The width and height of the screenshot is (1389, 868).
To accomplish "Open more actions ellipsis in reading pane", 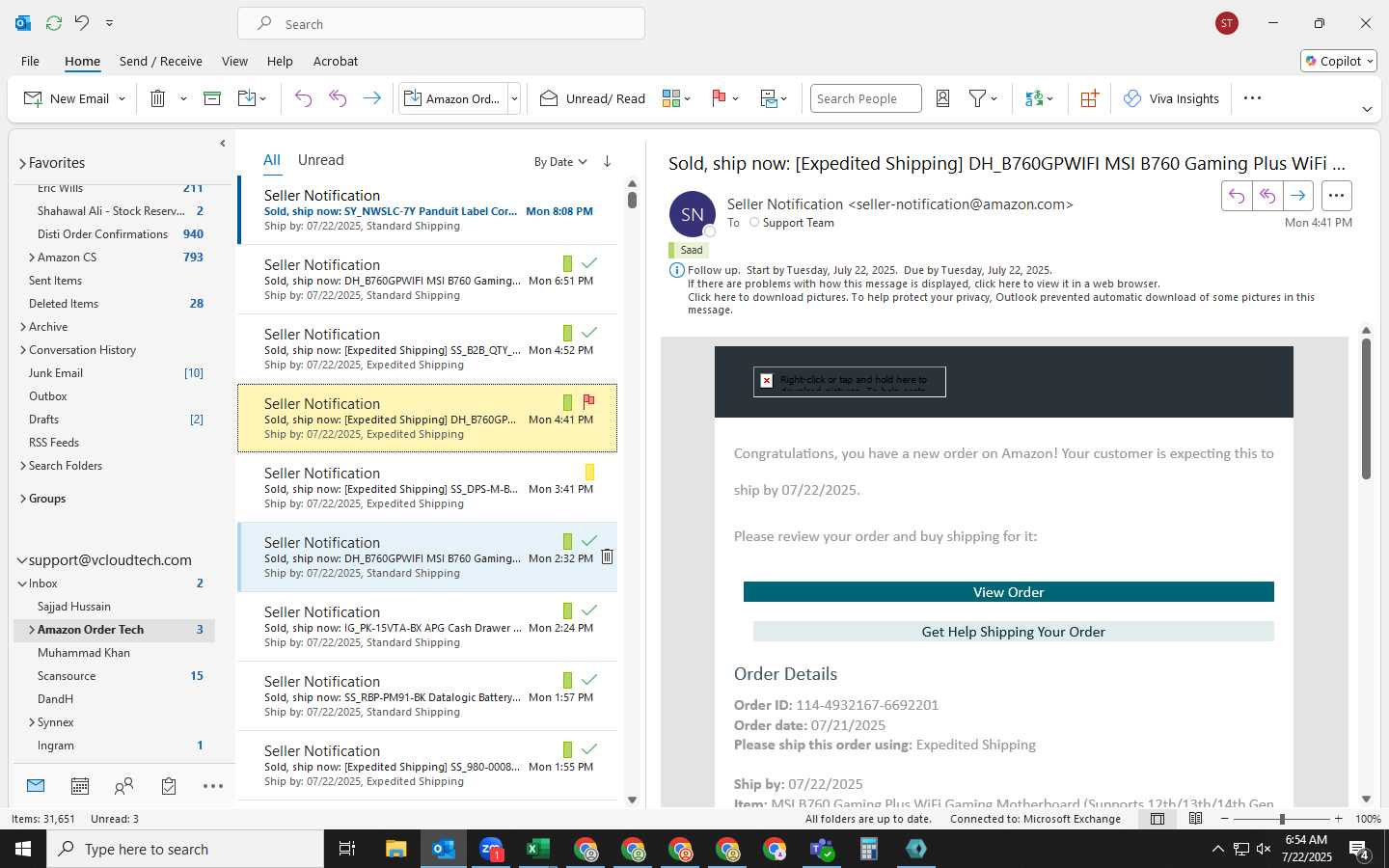I will 1336,196.
